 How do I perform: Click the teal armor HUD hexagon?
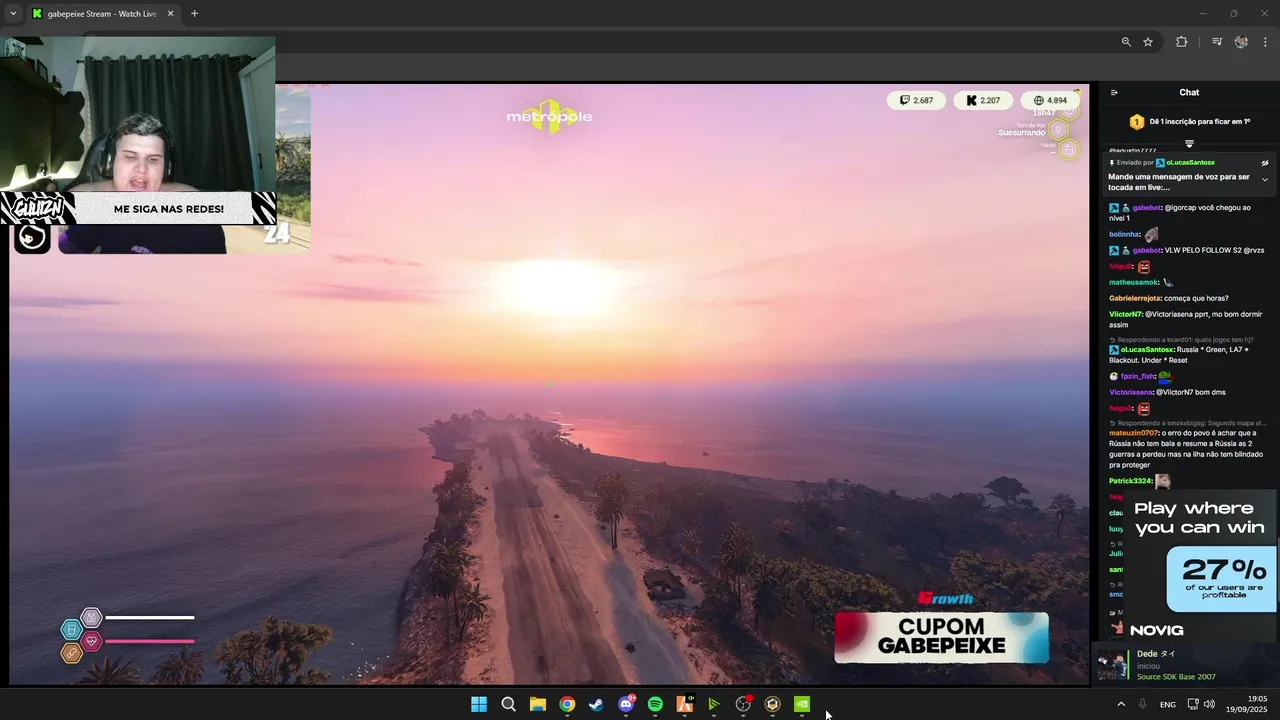point(71,629)
